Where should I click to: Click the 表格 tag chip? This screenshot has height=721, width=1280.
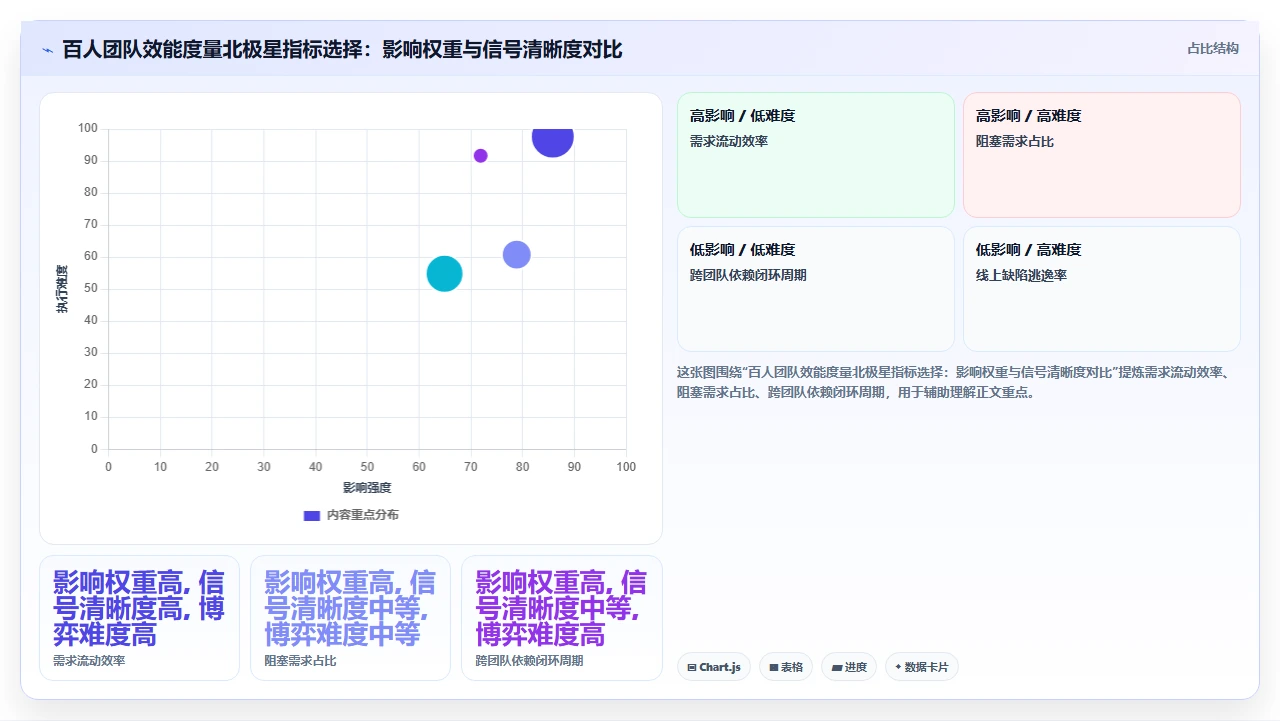[786, 667]
